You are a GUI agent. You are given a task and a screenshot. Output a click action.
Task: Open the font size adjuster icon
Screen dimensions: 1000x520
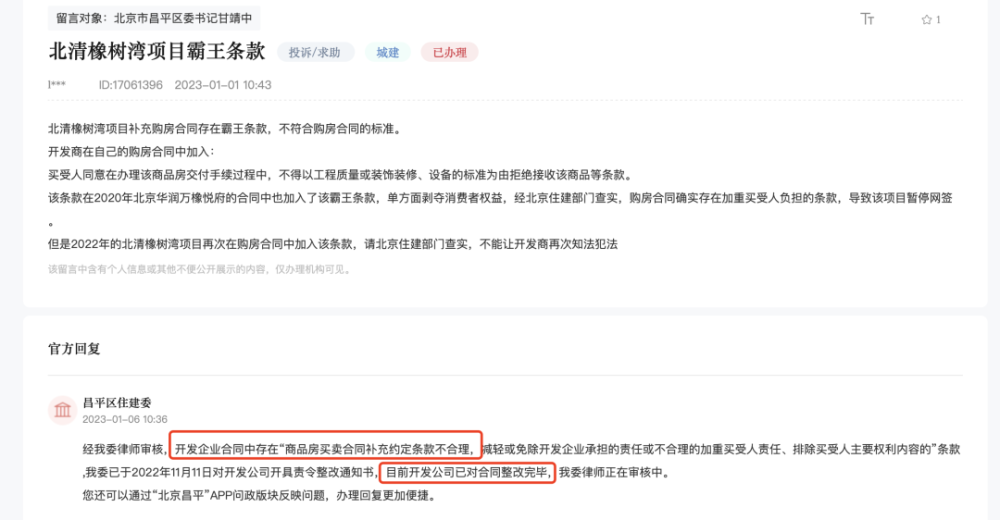(x=867, y=19)
